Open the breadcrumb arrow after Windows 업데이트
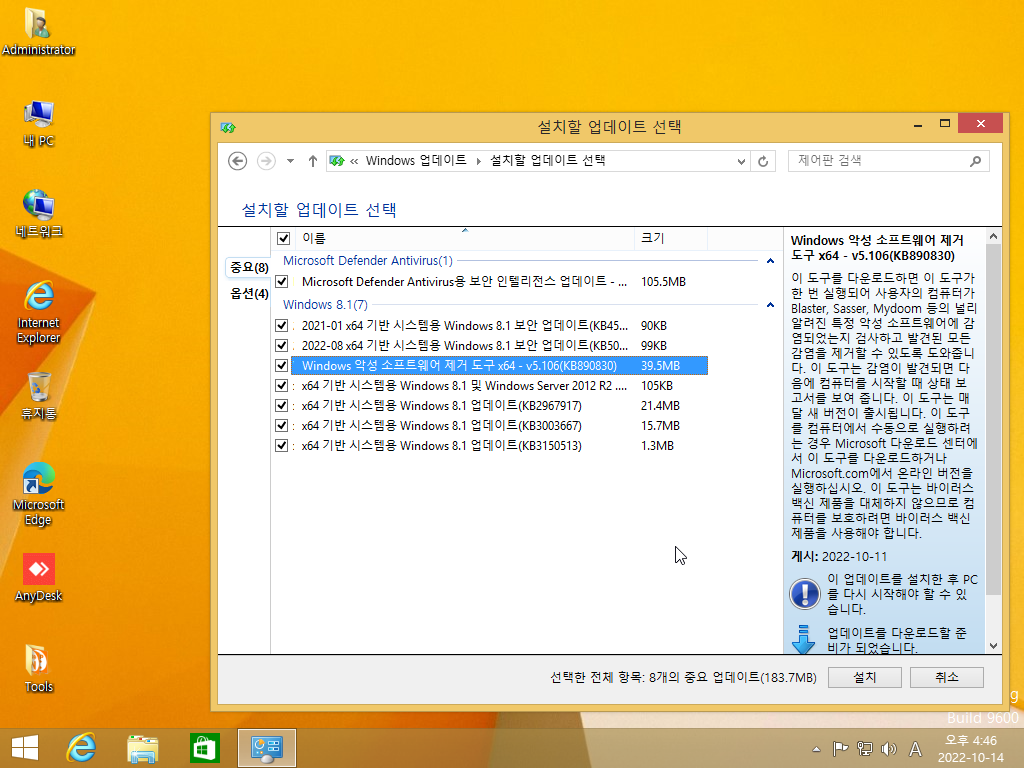This screenshot has height=768, width=1024. (x=478, y=161)
